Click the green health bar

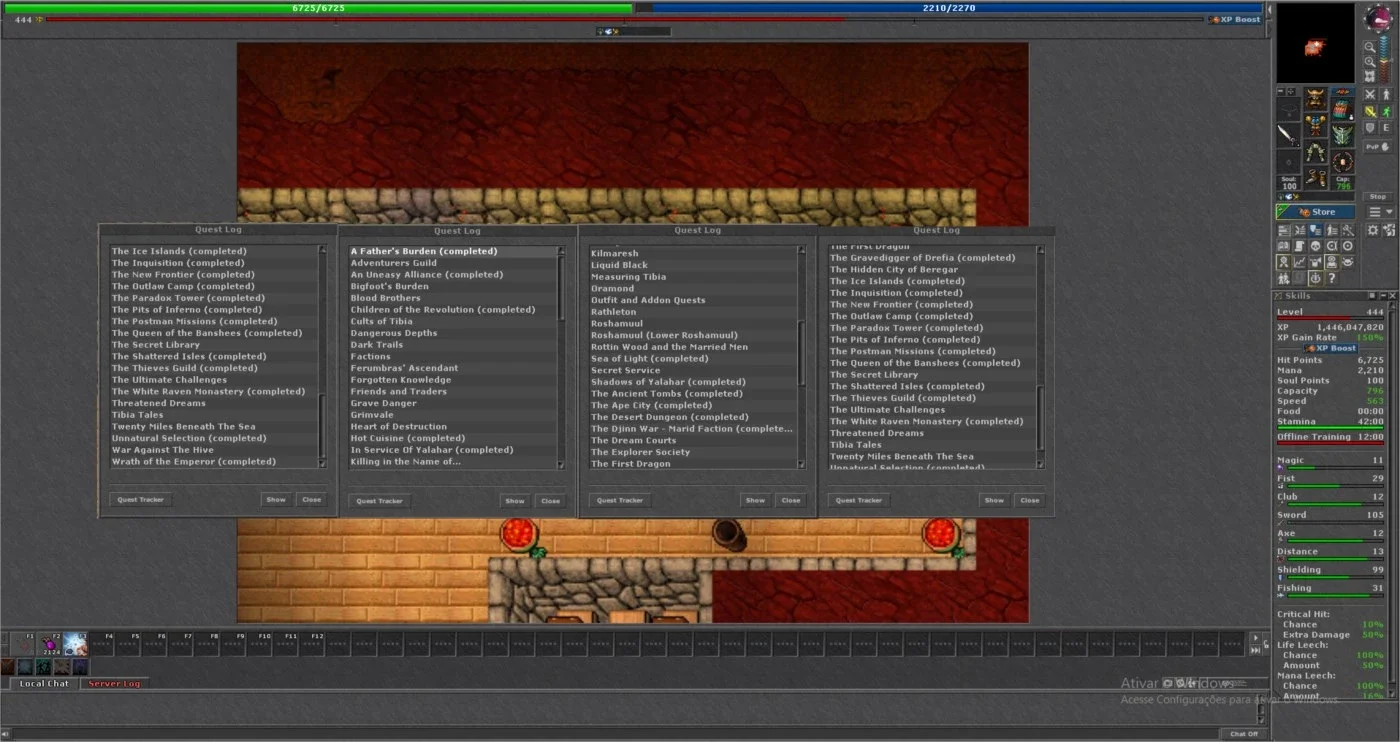(x=317, y=7)
